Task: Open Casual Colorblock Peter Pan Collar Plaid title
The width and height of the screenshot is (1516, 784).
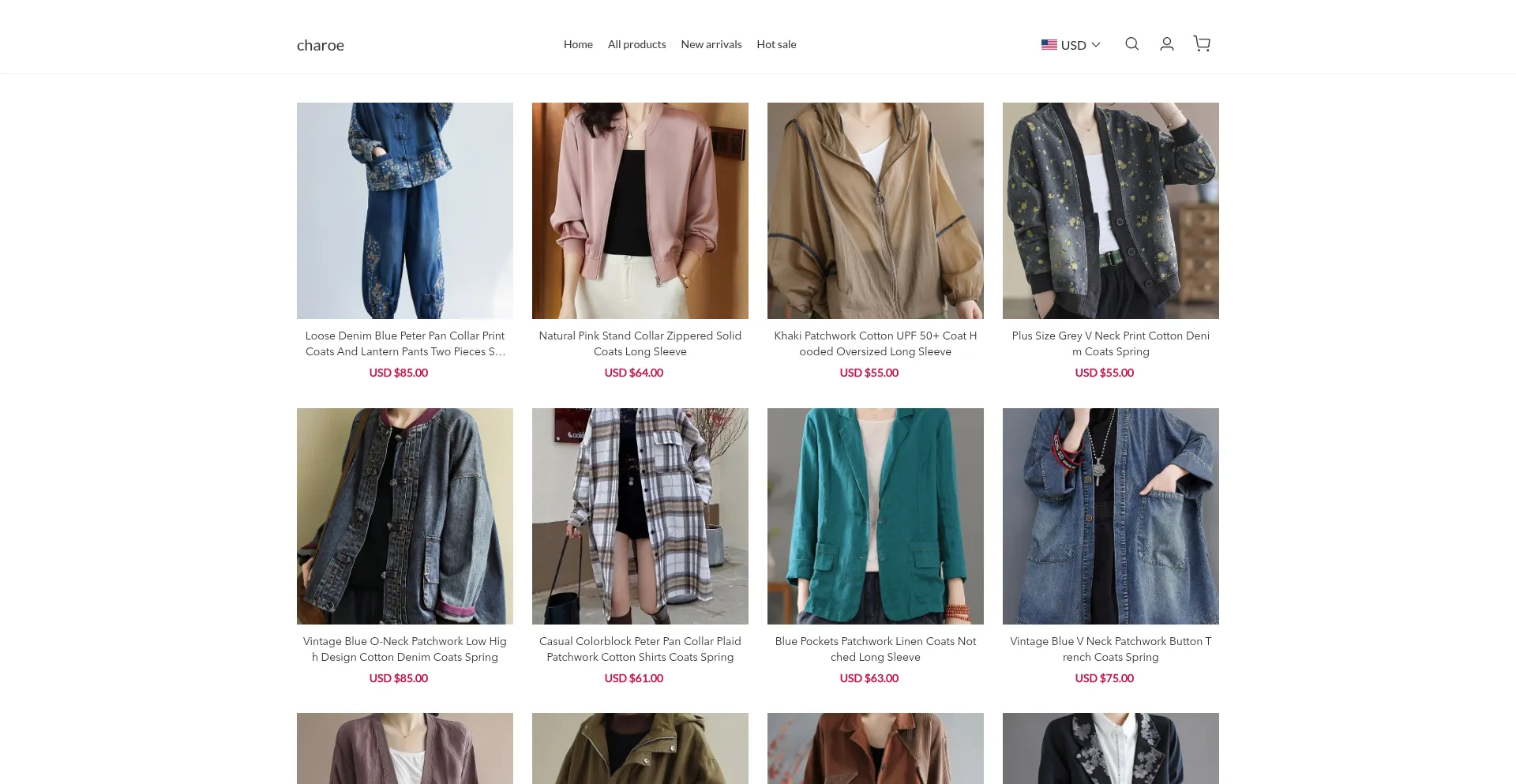Action: coord(640,649)
